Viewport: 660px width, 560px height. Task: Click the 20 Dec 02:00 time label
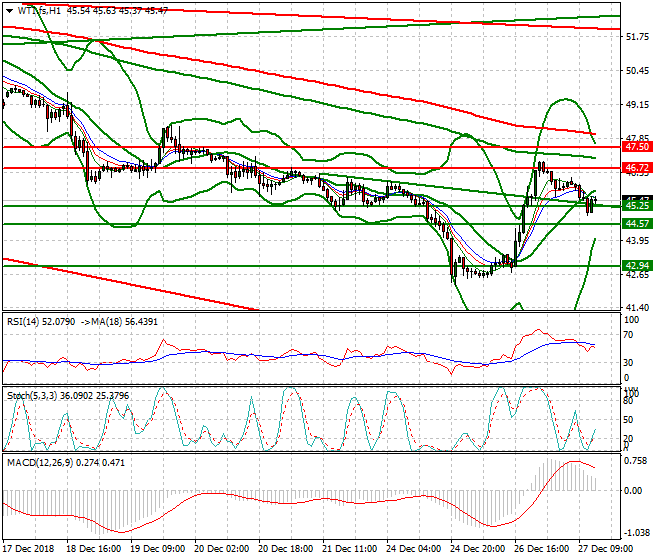point(221,549)
